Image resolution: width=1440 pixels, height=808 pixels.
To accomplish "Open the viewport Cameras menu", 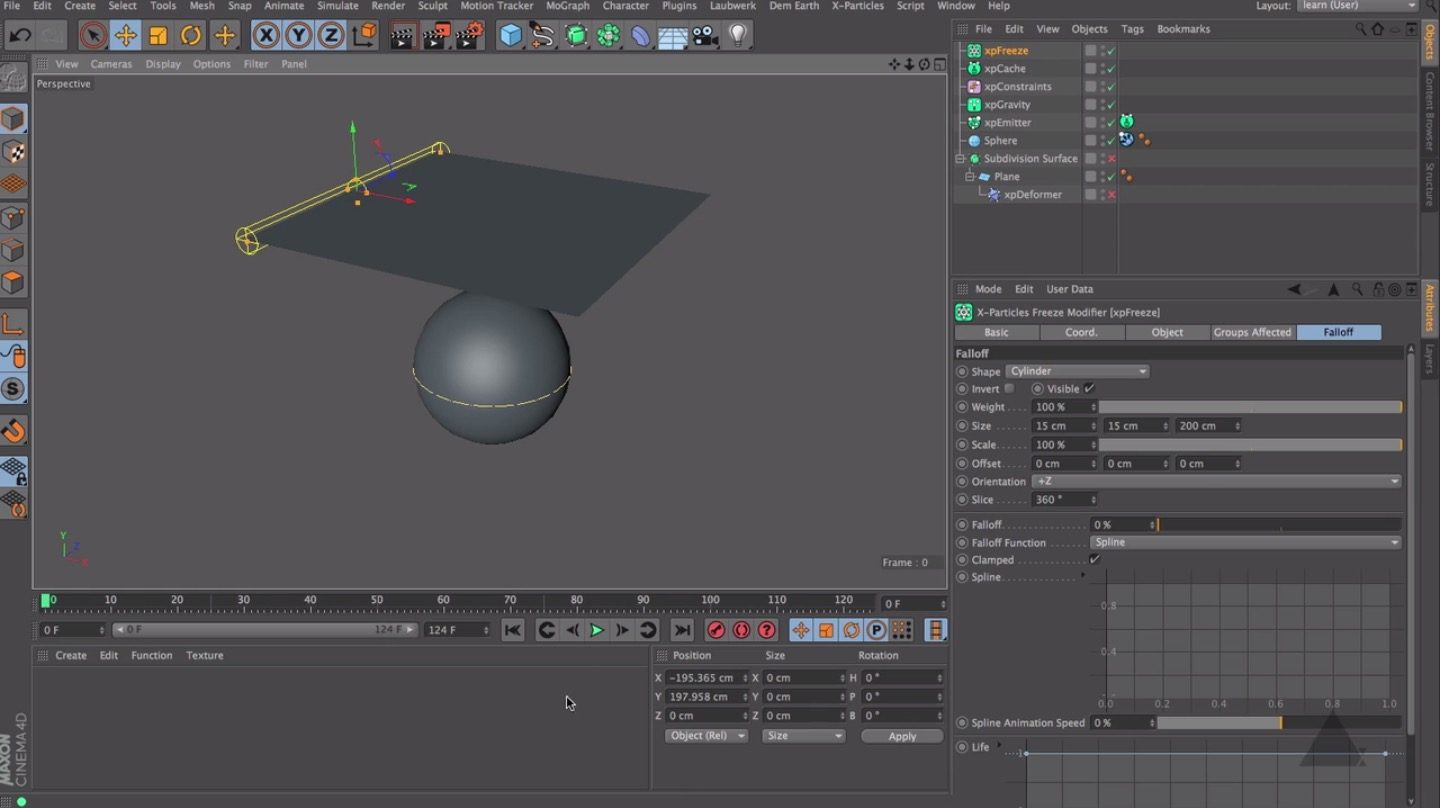I will pyautogui.click(x=111, y=64).
